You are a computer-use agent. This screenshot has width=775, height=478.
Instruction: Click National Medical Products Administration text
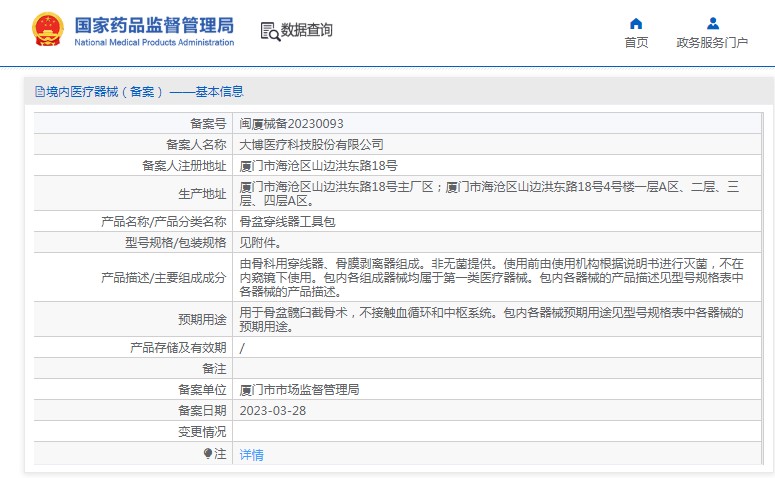[x=154, y=43]
